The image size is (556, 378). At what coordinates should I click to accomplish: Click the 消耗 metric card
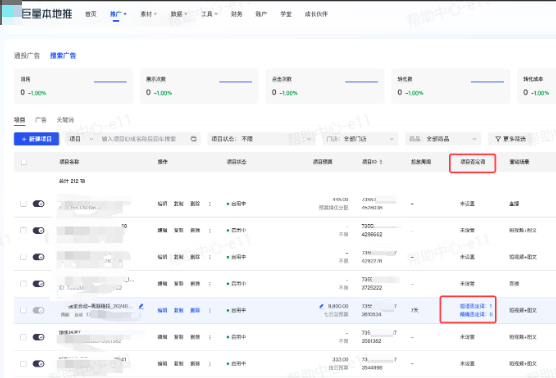tap(73, 86)
